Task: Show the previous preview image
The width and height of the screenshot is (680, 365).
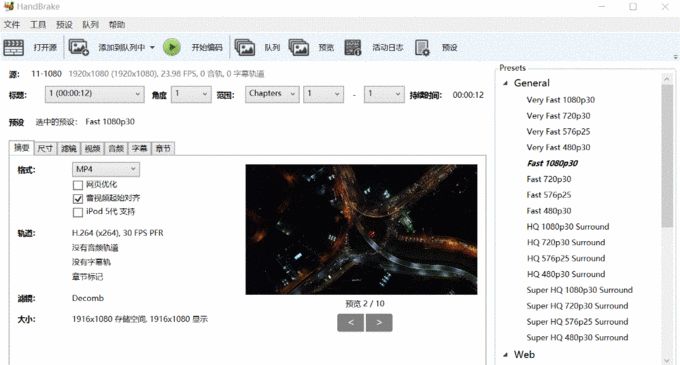Action: (x=350, y=323)
